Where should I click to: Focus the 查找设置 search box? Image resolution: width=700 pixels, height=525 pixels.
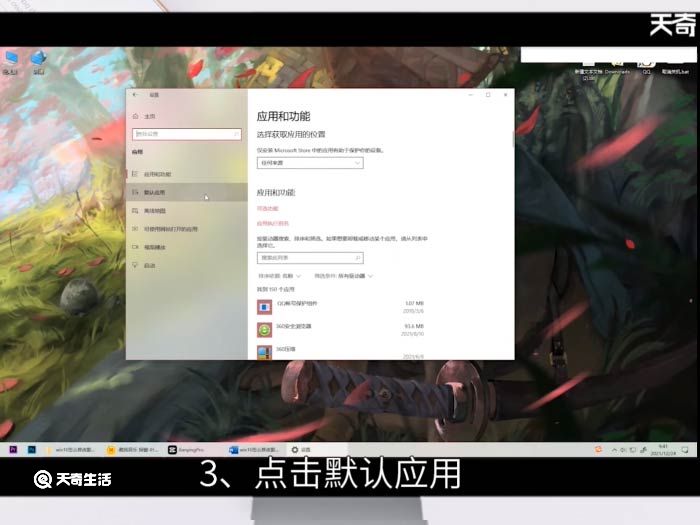(x=187, y=134)
